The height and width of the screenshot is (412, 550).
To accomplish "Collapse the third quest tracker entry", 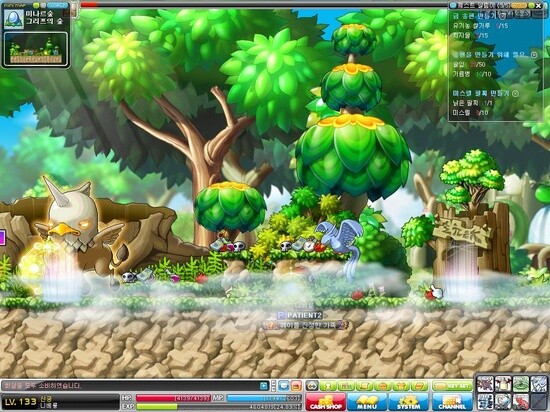I will coord(515,94).
